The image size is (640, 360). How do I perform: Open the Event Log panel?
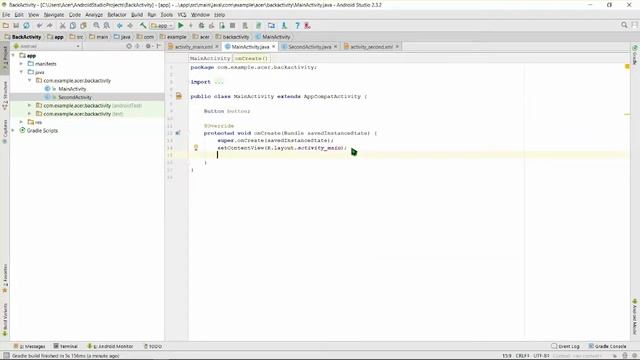click(566, 346)
